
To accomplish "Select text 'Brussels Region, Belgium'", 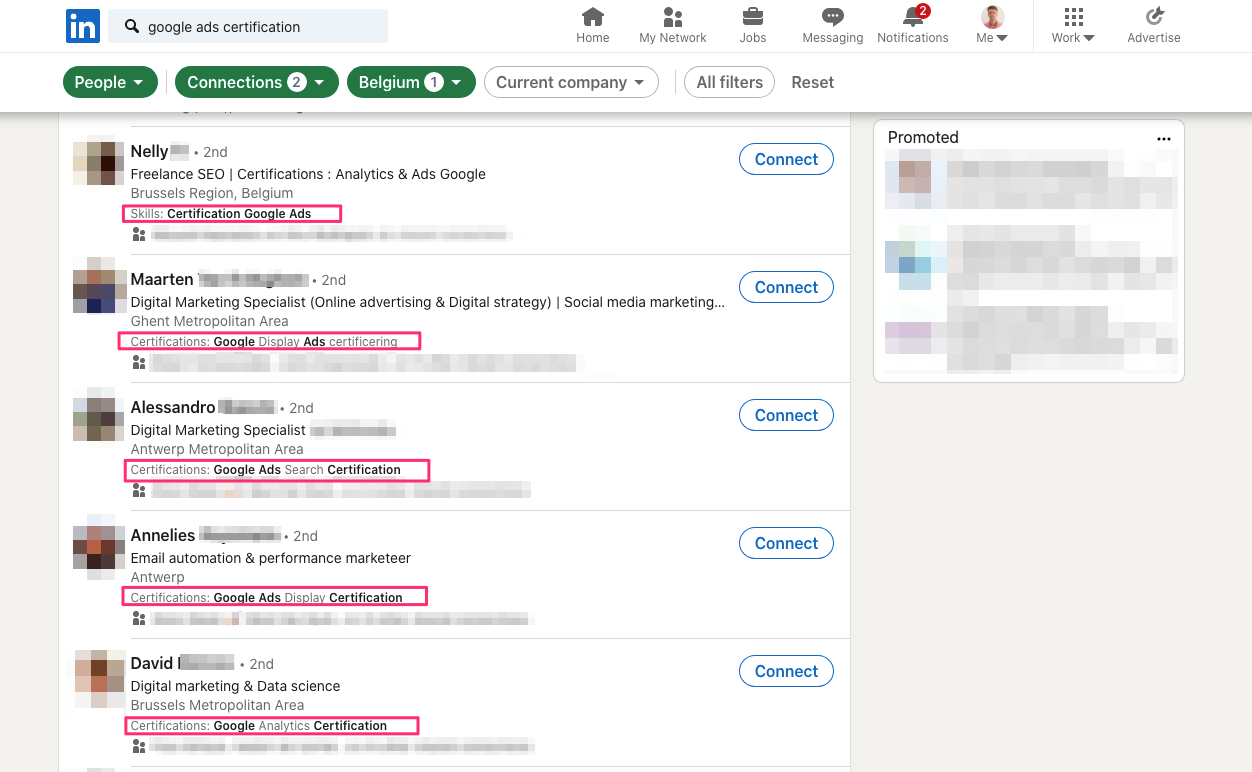I will click(212, 193).
